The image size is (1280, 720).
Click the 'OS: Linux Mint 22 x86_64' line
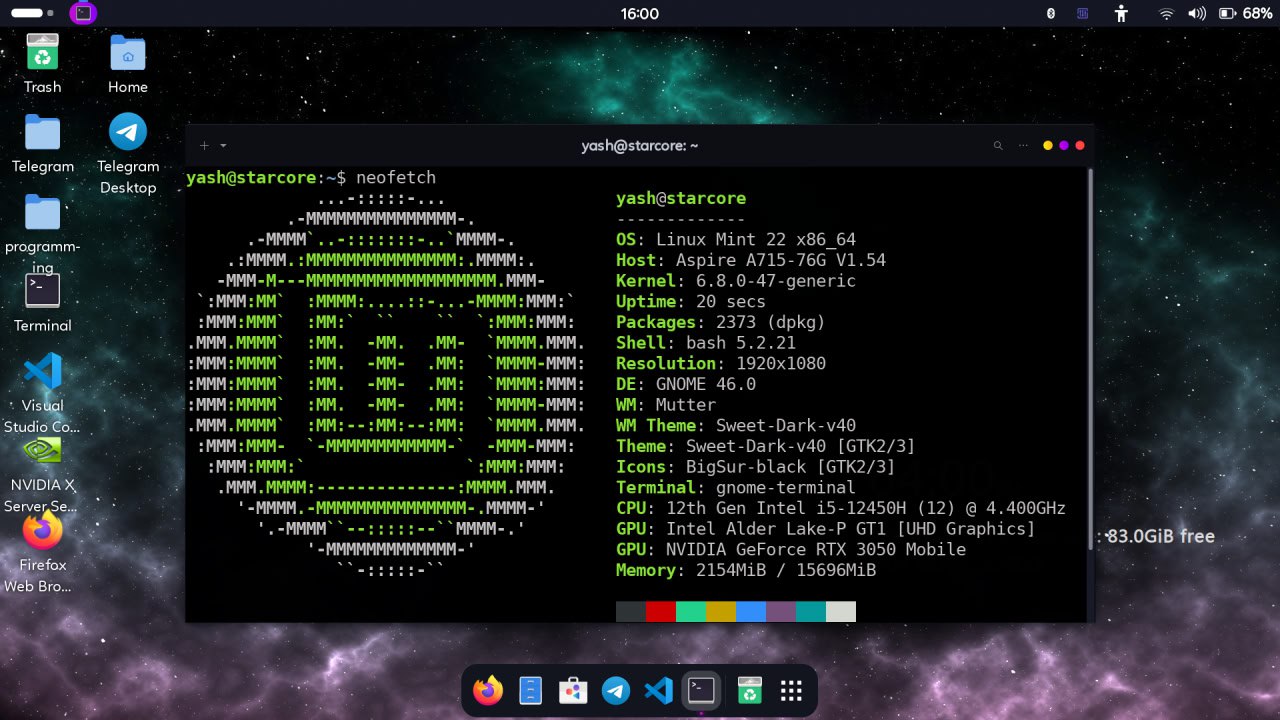[x=736, y=240]
